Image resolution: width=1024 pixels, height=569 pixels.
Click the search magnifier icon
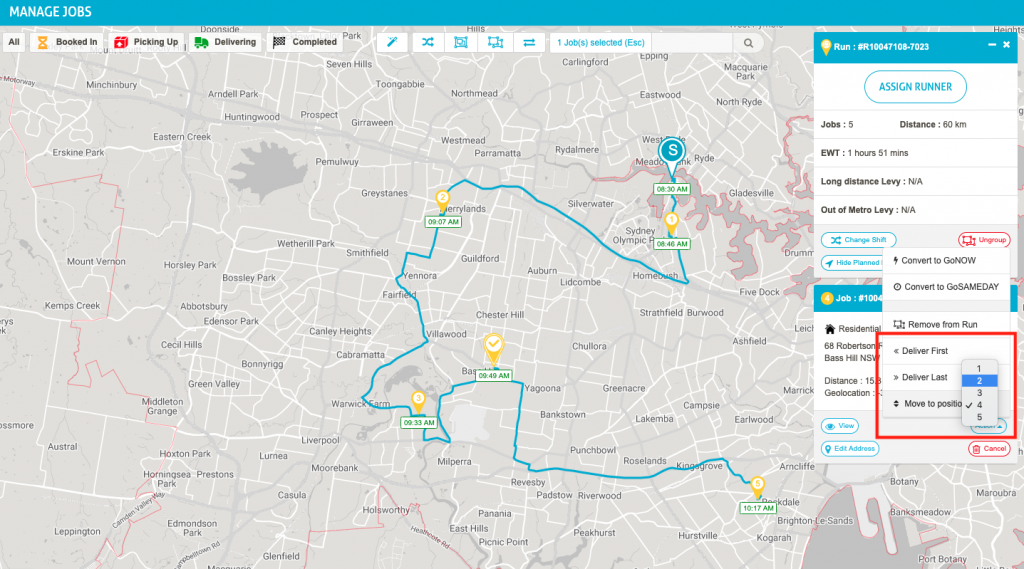(748, 43)
